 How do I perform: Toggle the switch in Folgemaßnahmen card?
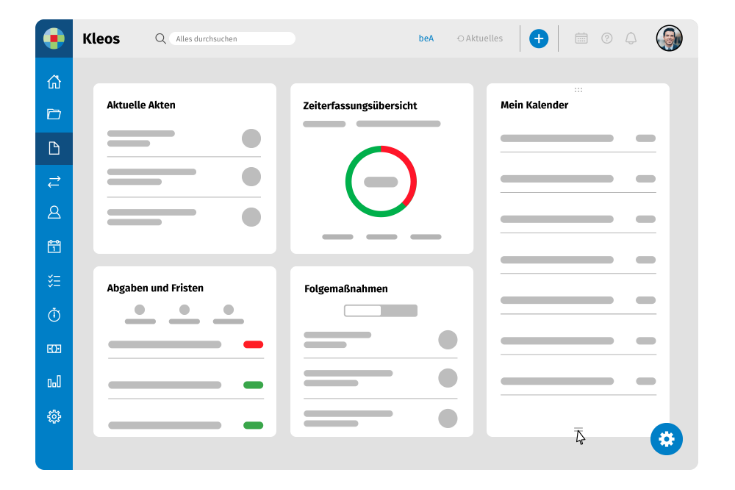(x=380, y=311)
